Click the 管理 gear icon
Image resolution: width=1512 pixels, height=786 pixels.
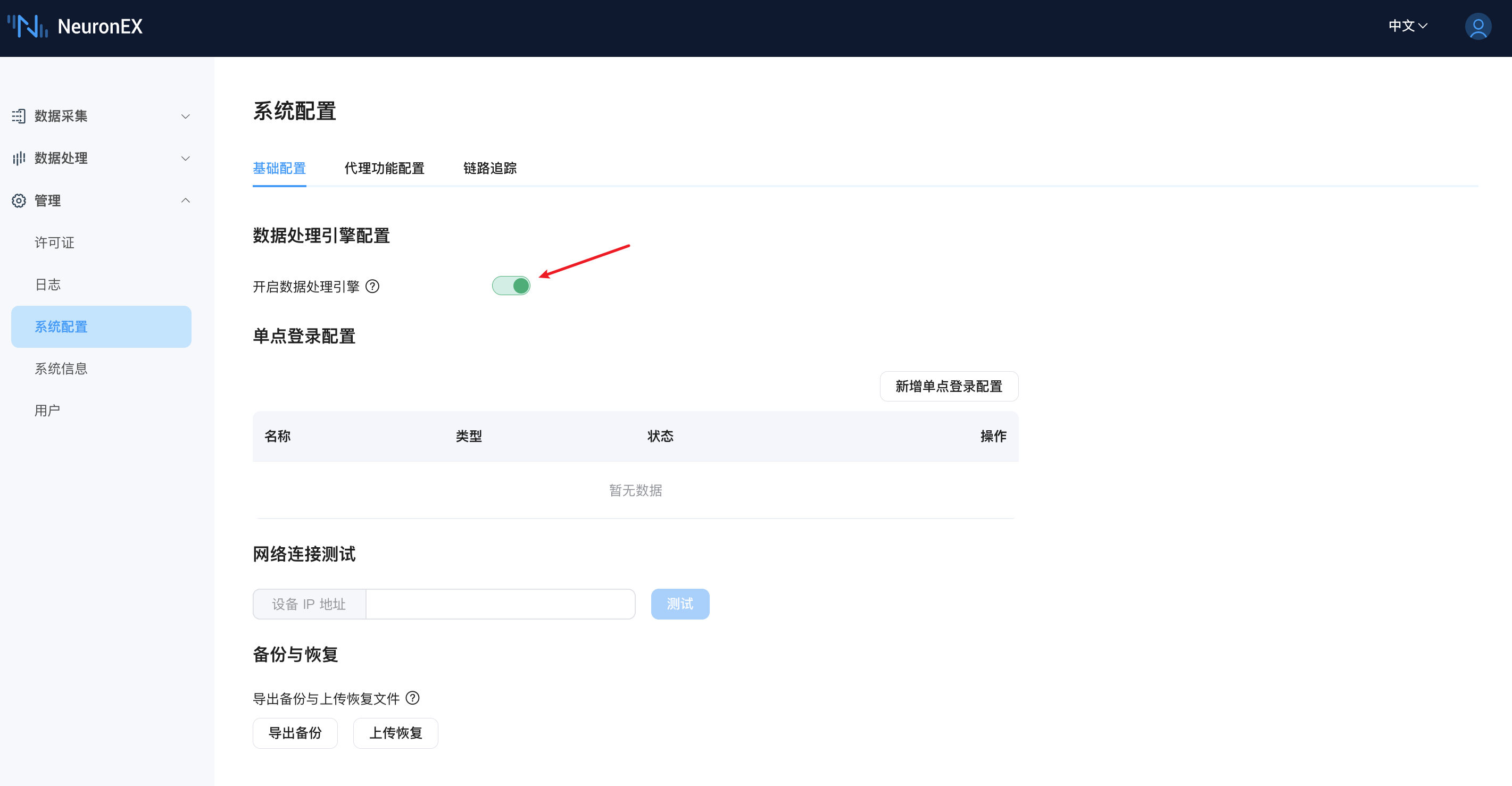(19, 200)
